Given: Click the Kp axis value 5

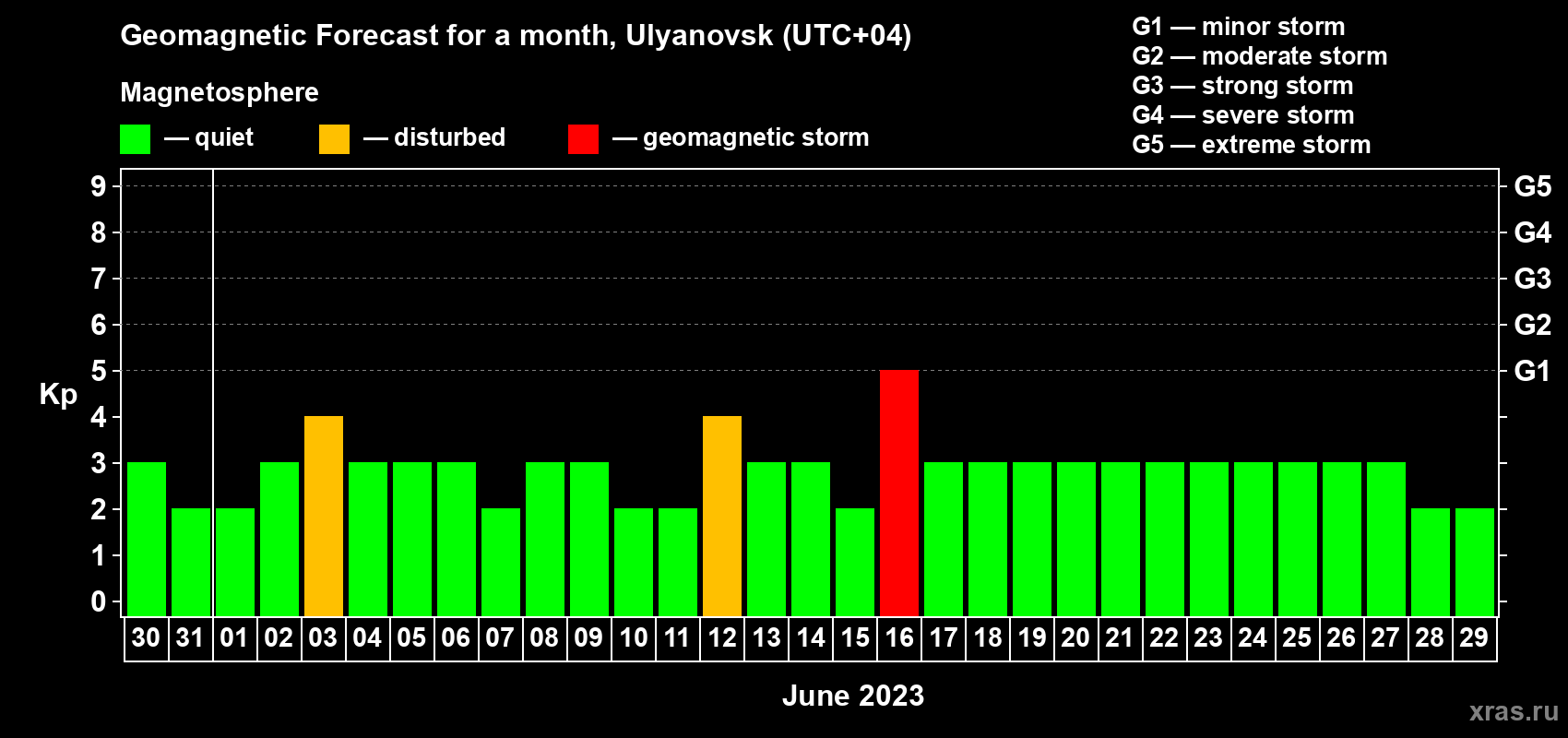Looking at the screenshot, I should pyautogui.click(x=99, y=371).
